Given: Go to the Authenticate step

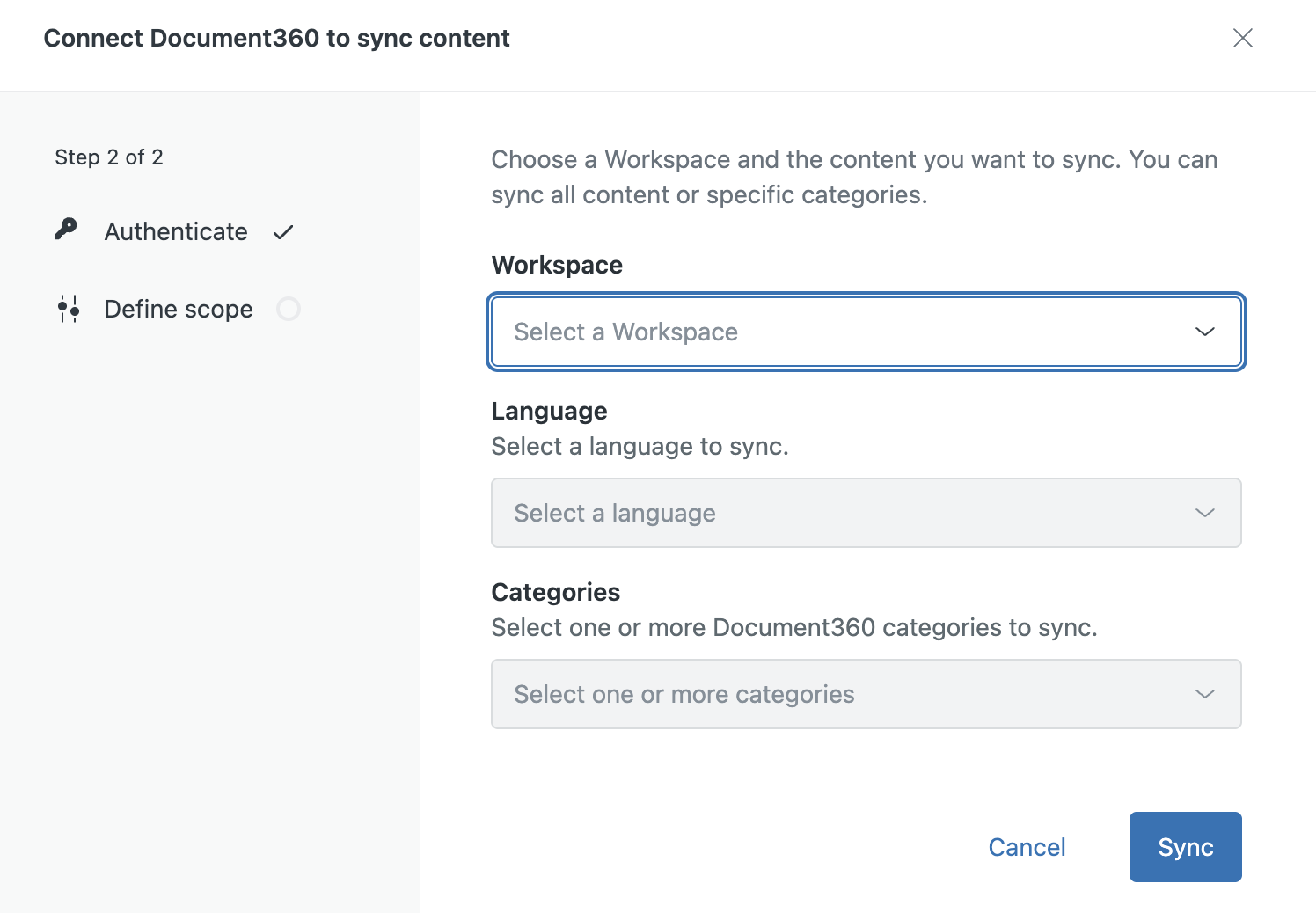Looking at the screenshot, I should (176, 232).
